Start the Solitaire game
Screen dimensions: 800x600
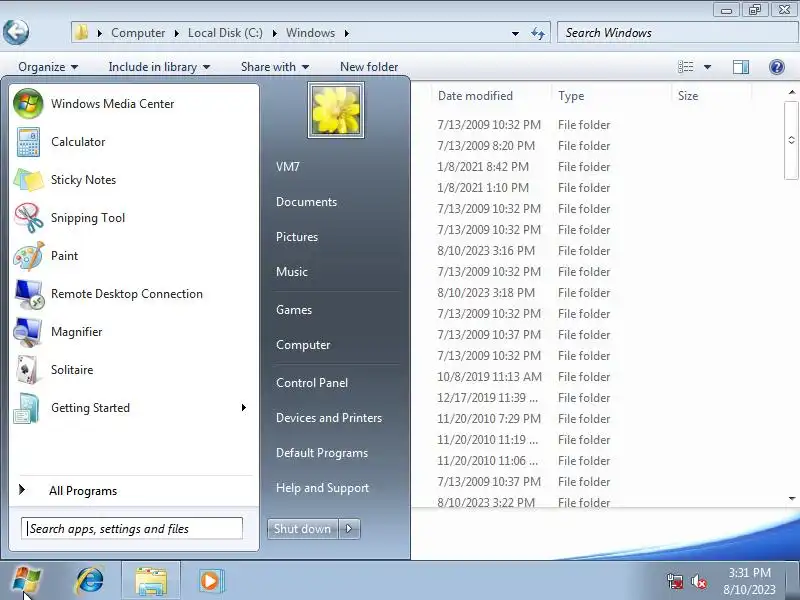click(134, 370)
